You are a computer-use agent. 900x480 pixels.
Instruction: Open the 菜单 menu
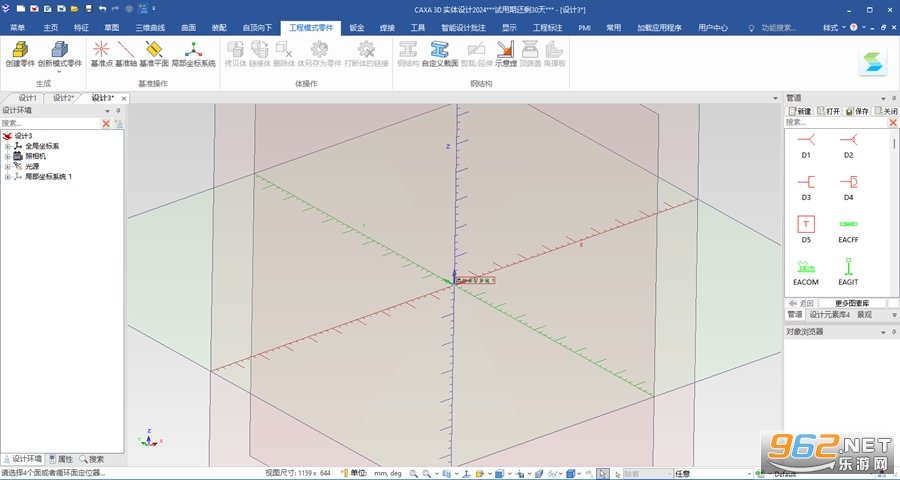tap(18, 28)
